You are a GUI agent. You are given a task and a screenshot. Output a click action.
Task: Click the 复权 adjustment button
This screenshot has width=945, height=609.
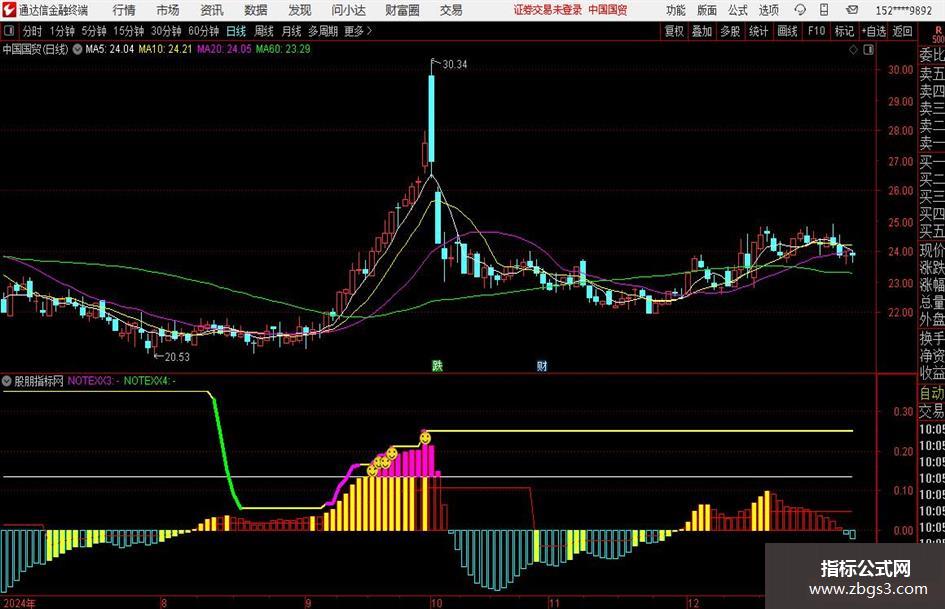click(x=674, y=31)
